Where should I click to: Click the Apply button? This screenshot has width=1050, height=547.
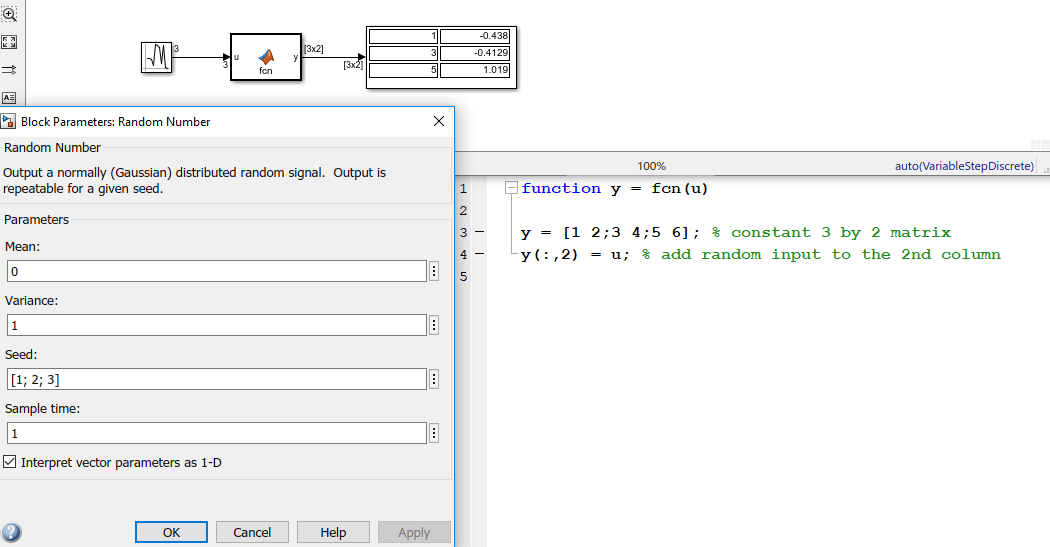[415, 532]
